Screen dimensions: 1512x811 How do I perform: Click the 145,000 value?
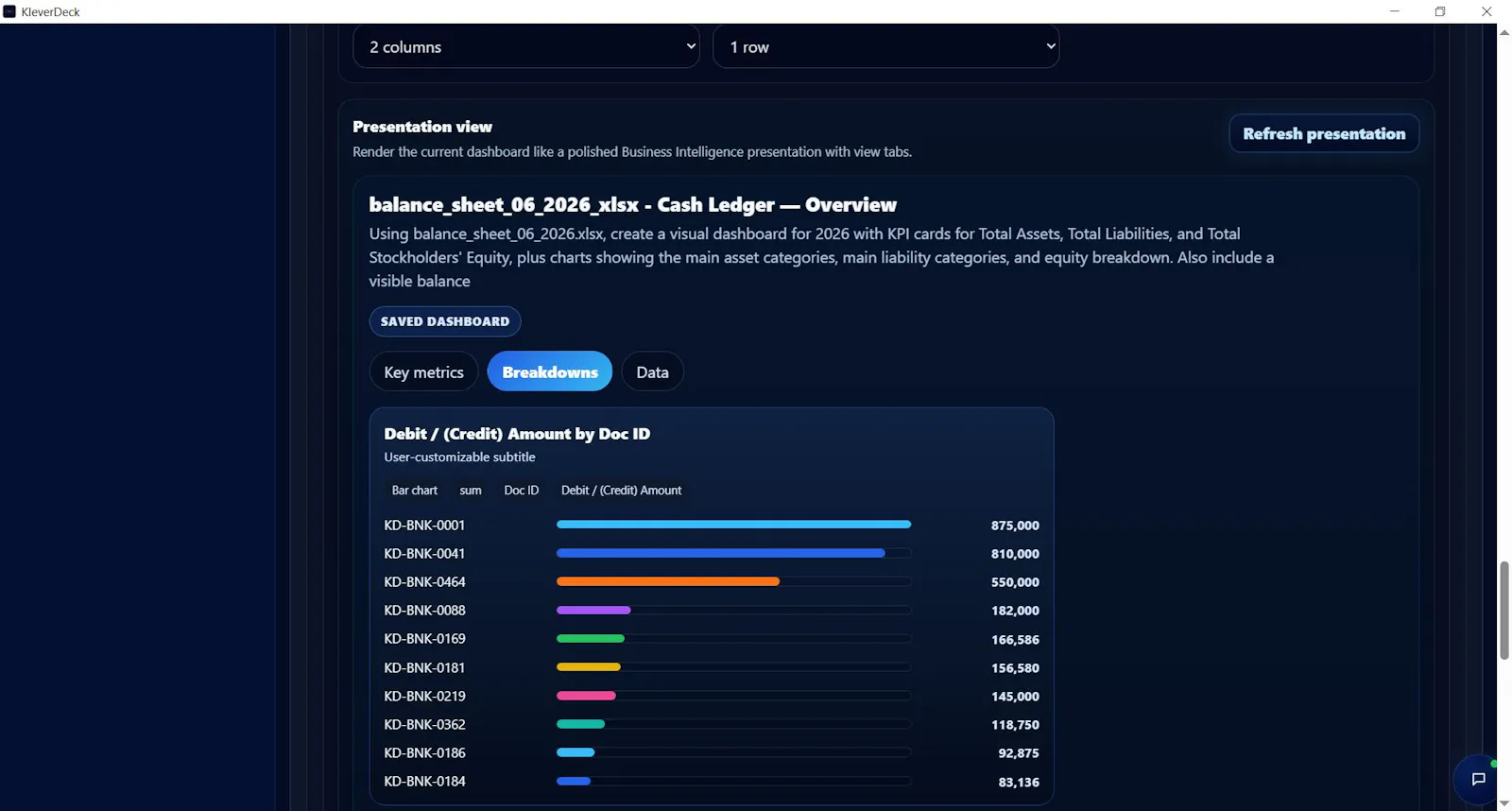(x=1015, y=697)
